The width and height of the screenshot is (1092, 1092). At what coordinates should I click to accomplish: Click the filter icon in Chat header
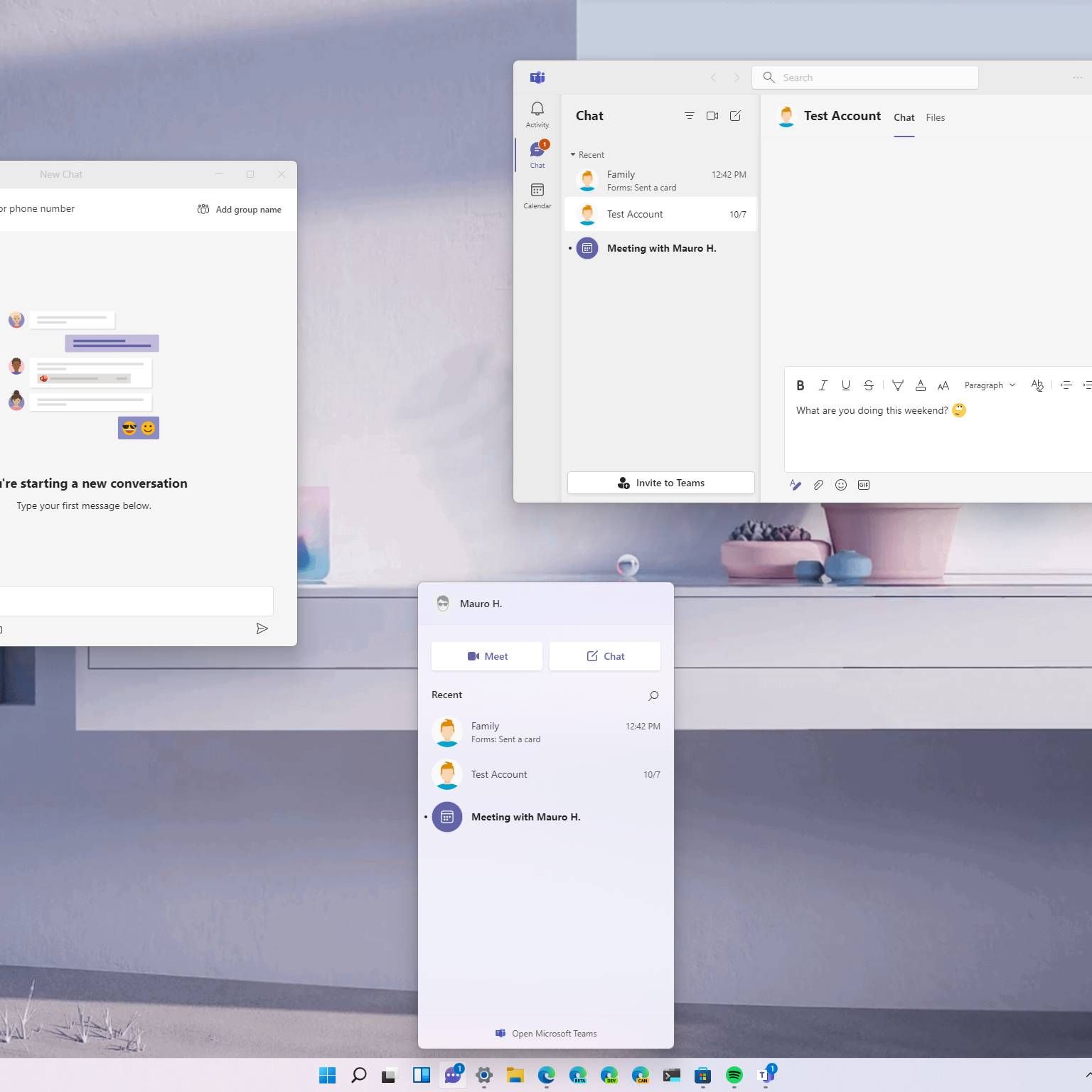(x=689, y=116)
